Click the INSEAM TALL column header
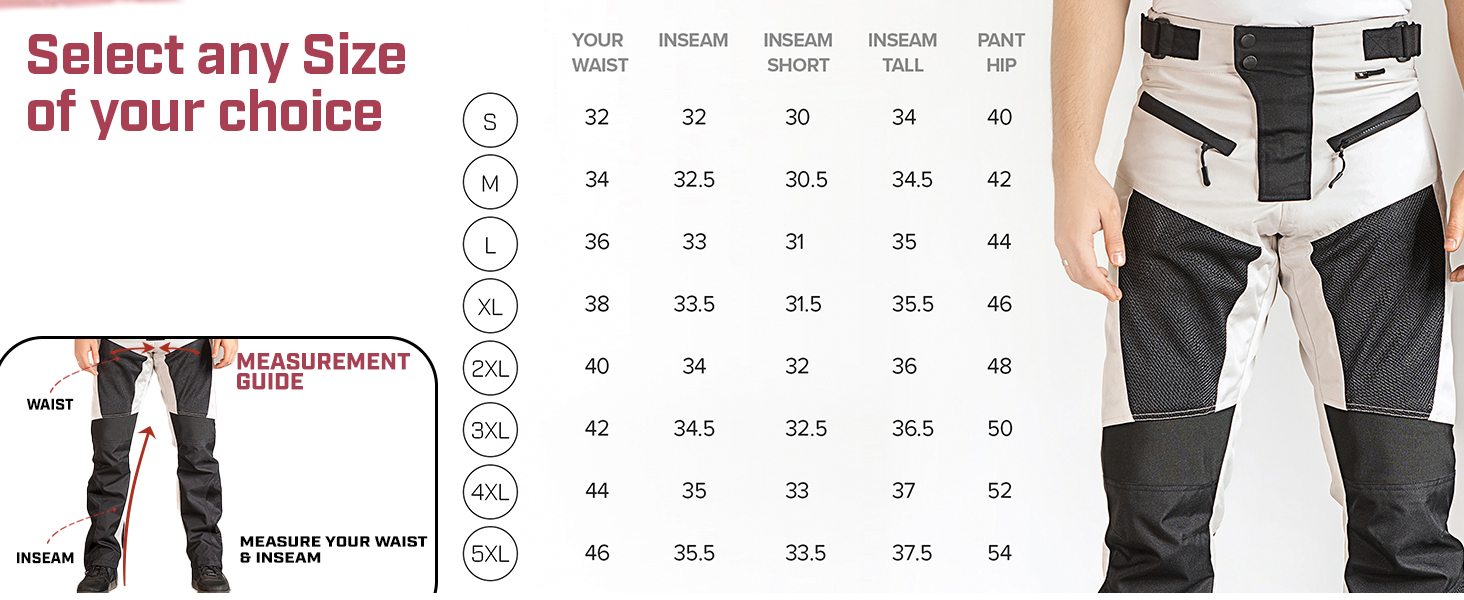The image size is (1464, 600). click(902, 53)
